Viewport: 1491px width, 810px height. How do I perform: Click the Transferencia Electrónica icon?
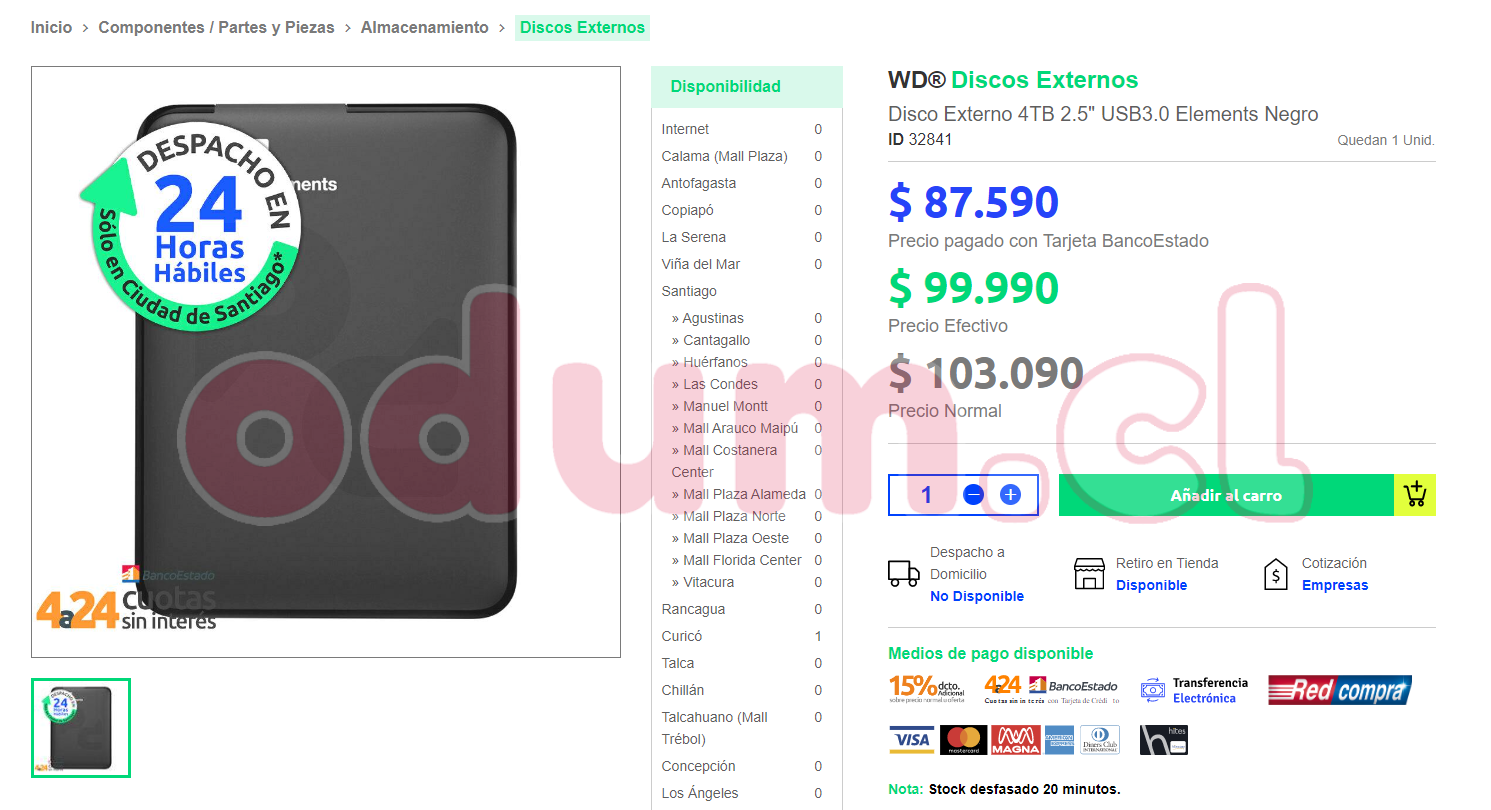tap(1153, 690)
